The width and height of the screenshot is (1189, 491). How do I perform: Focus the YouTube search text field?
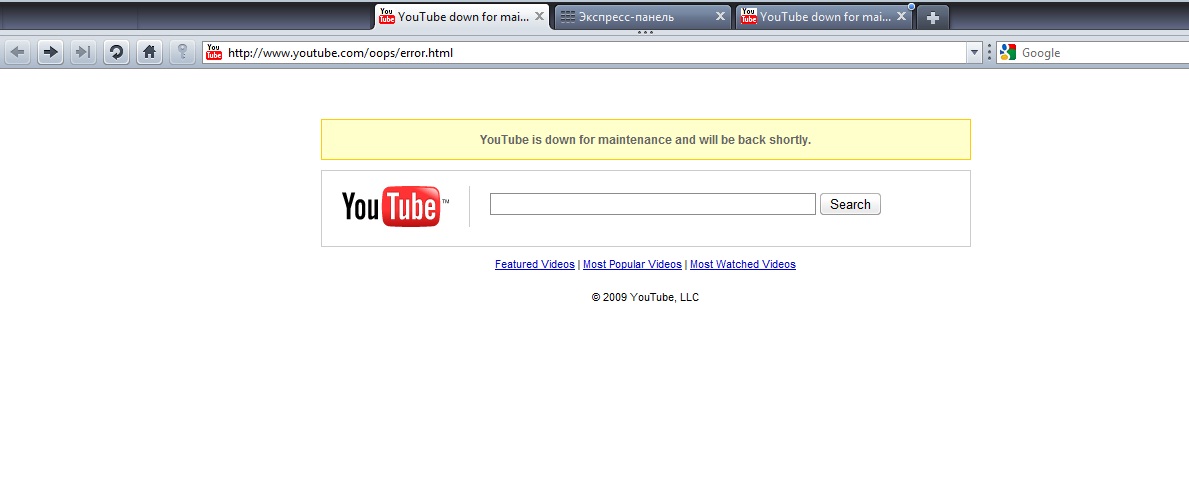[653, 204]
